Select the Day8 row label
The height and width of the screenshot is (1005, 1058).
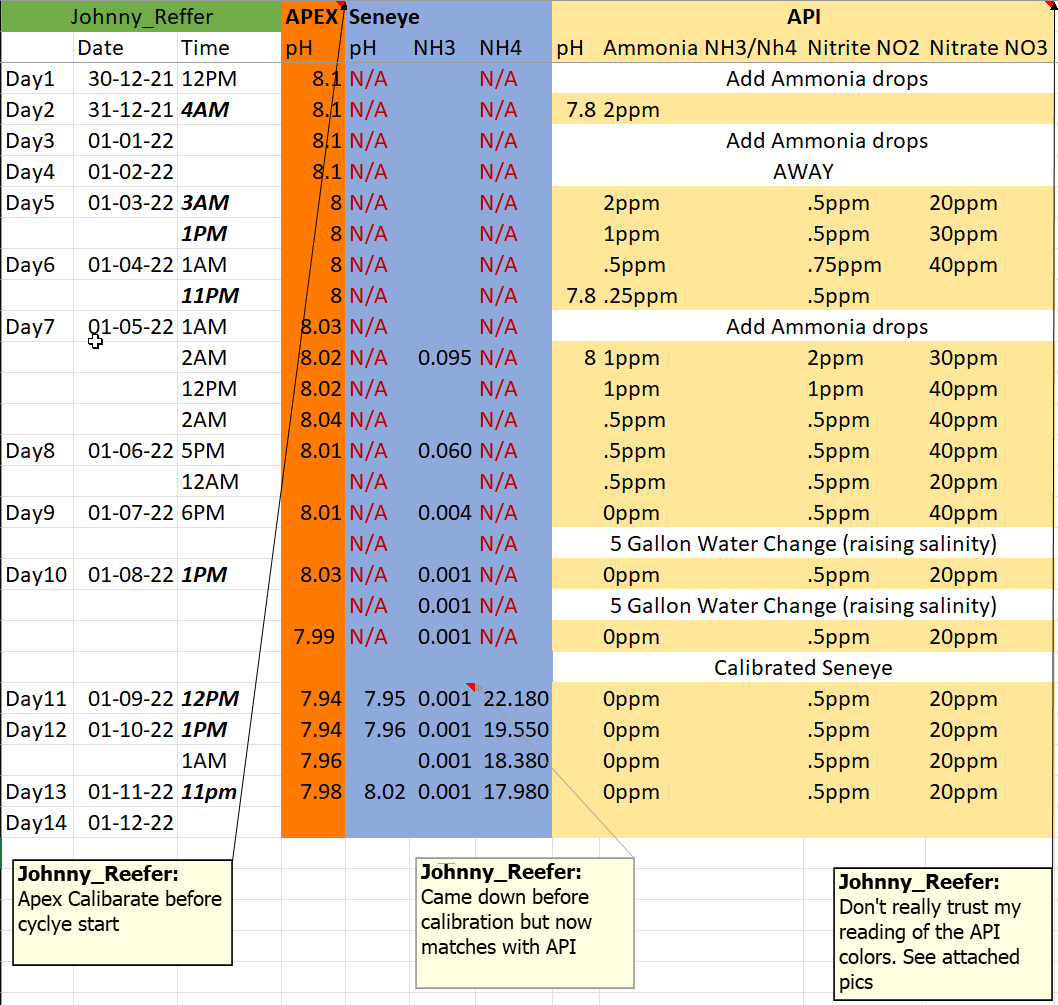(30, 452)
